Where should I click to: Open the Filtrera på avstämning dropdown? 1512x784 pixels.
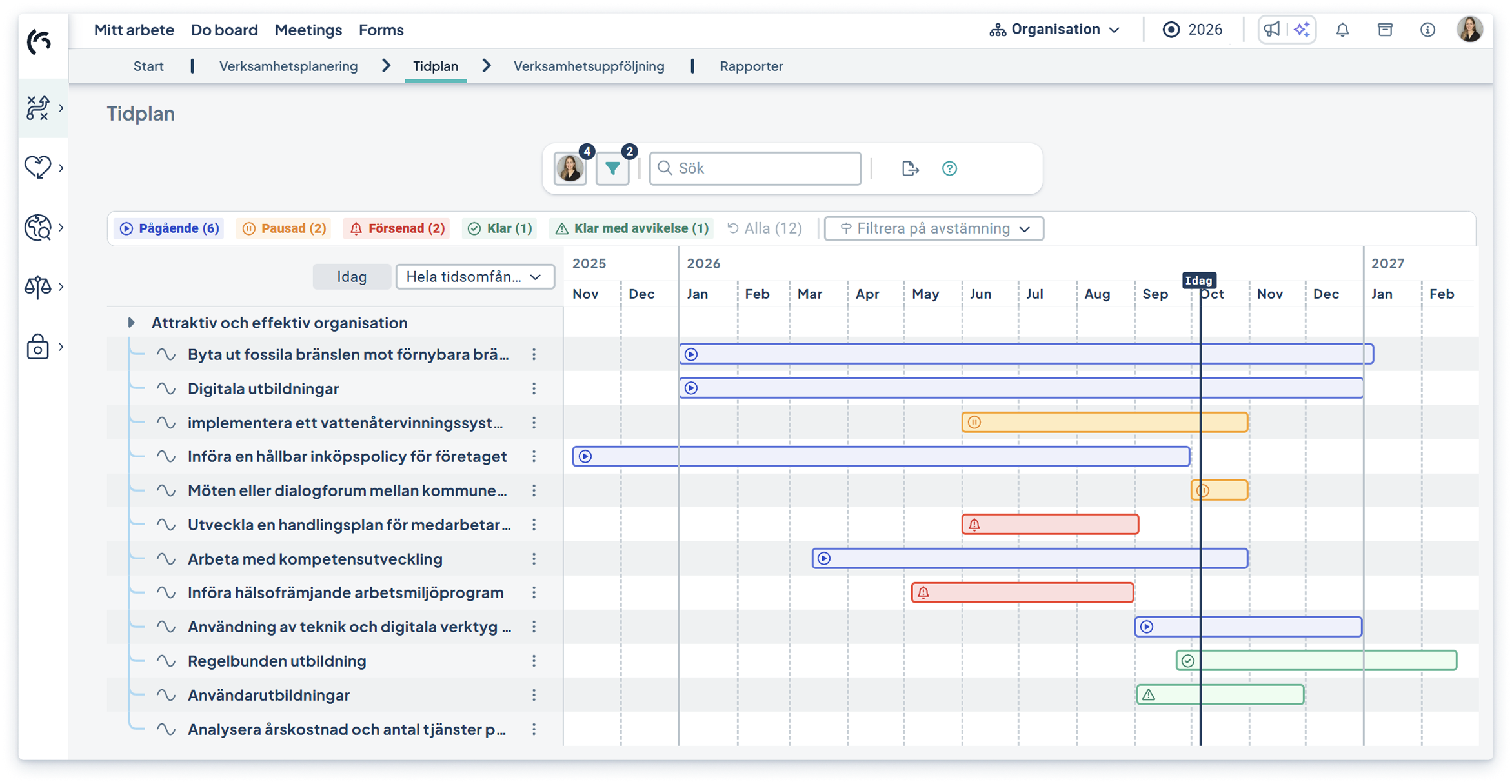(x=934, y=228)
